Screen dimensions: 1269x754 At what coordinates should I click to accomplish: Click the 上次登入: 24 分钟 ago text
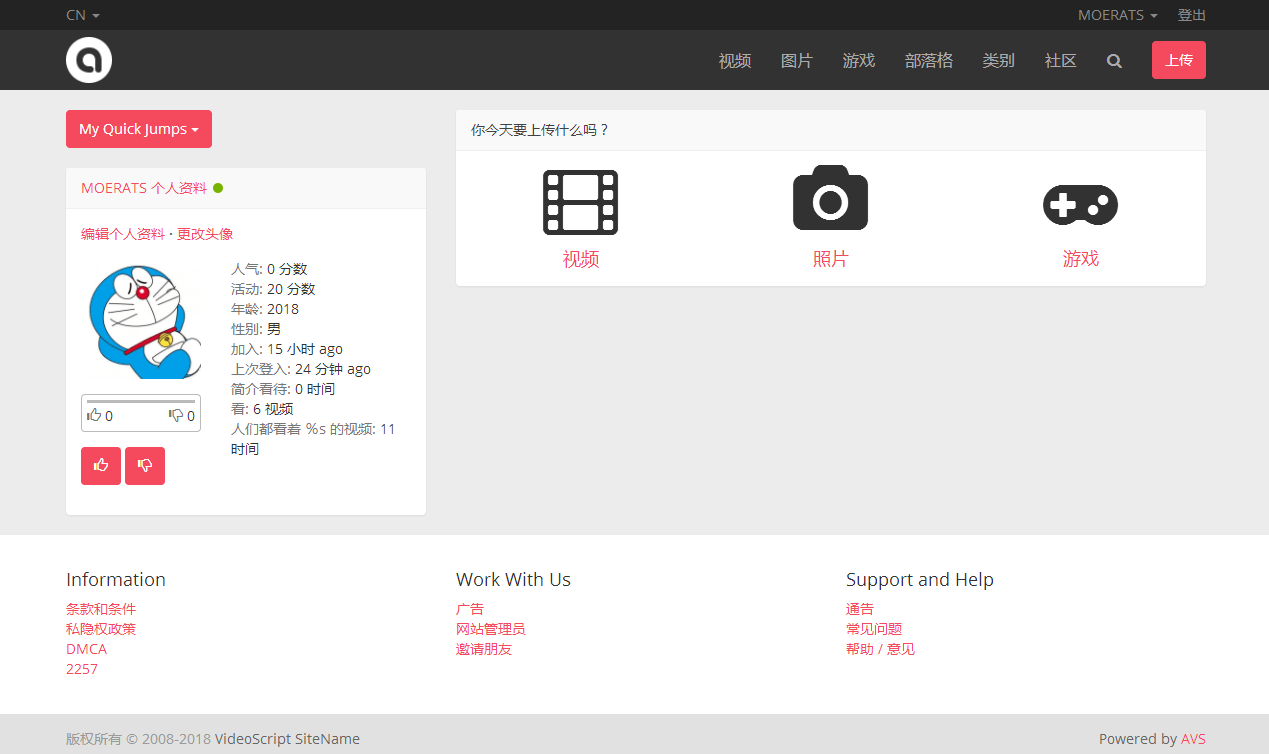pos(301,369)
